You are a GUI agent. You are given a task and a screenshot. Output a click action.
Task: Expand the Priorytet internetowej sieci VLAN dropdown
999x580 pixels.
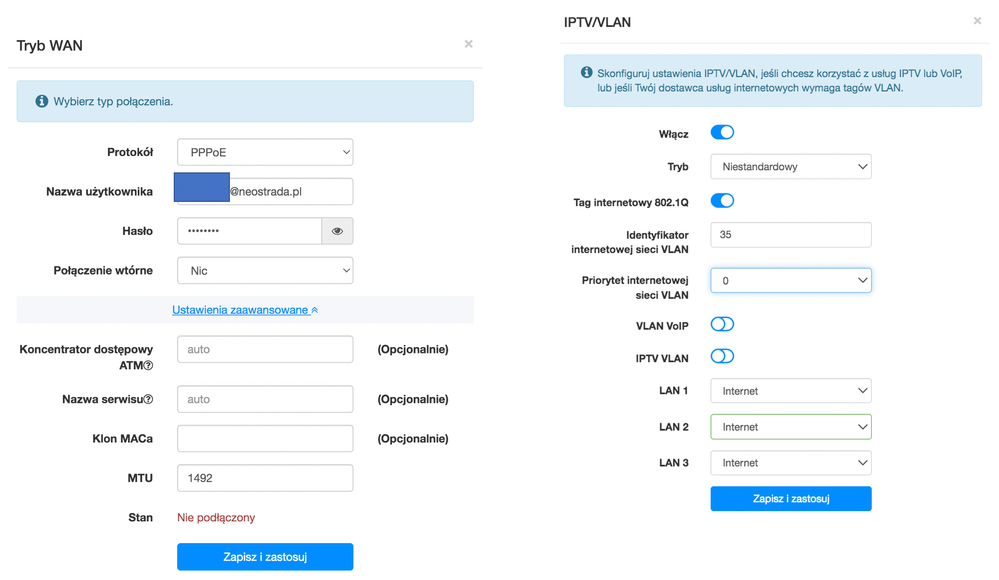[x=790, y=281]
